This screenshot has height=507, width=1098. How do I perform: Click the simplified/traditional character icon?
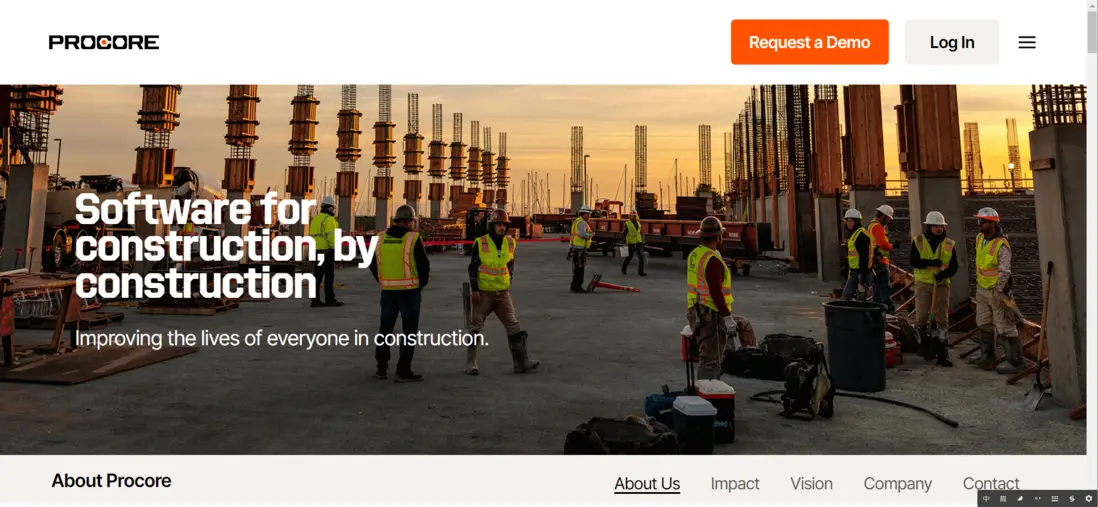tap(1003, 499)
